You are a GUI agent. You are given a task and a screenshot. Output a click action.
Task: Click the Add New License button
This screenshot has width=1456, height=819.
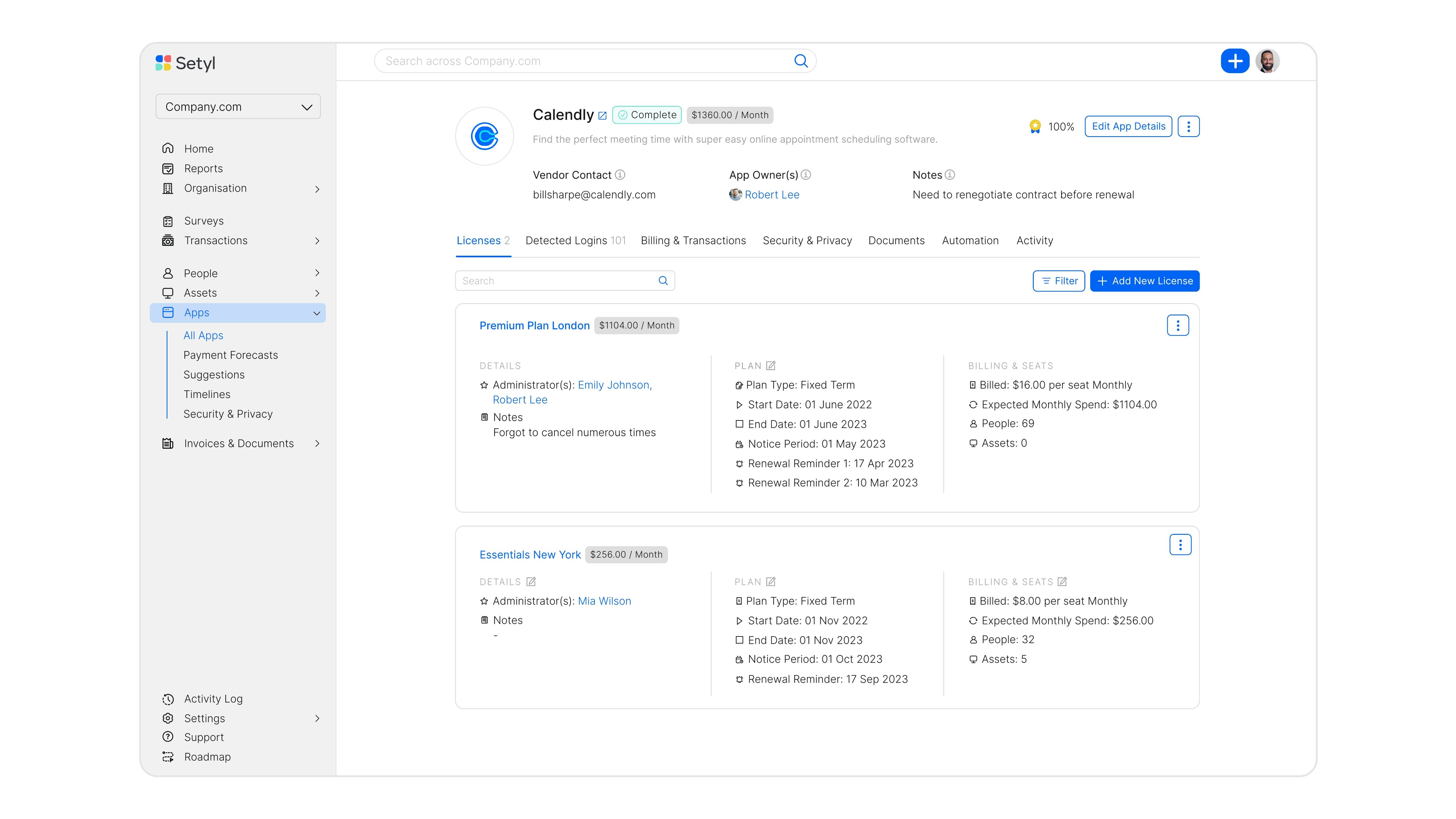(x=1144, y=281)
